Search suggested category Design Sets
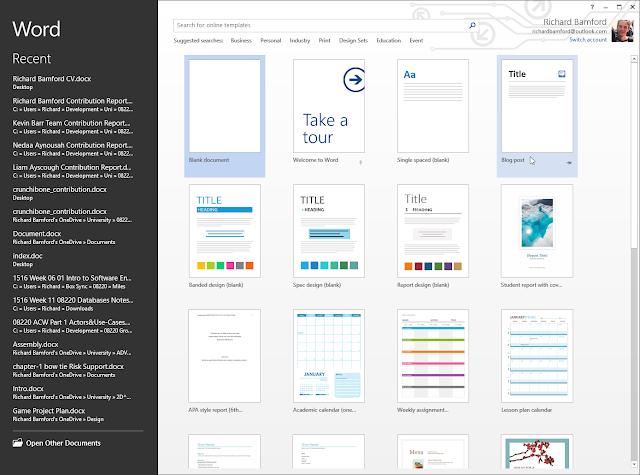The image size is (640, 475). [x=353, y=40]
